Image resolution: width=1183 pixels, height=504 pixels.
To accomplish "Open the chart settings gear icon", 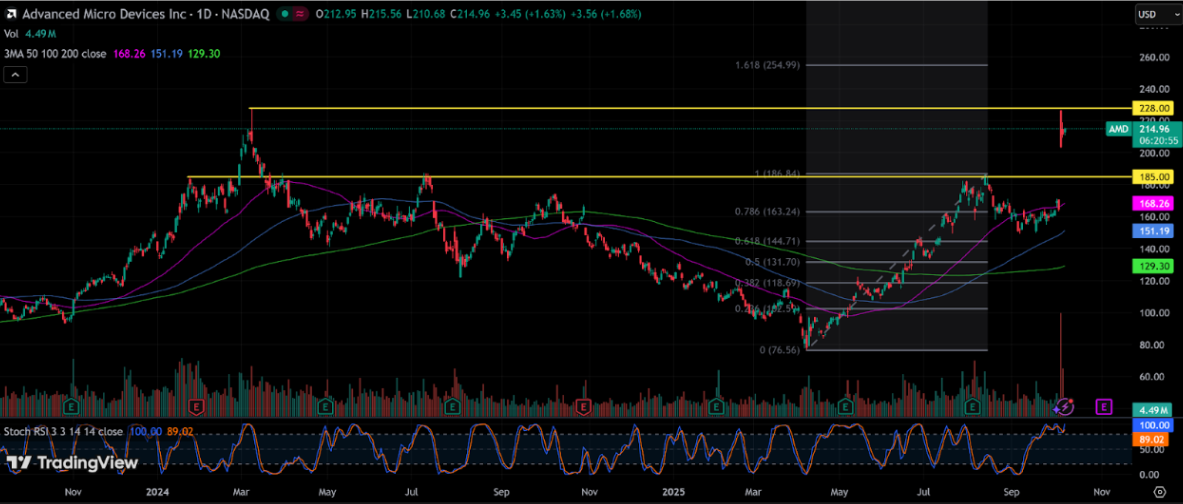I will (1158, 492).
